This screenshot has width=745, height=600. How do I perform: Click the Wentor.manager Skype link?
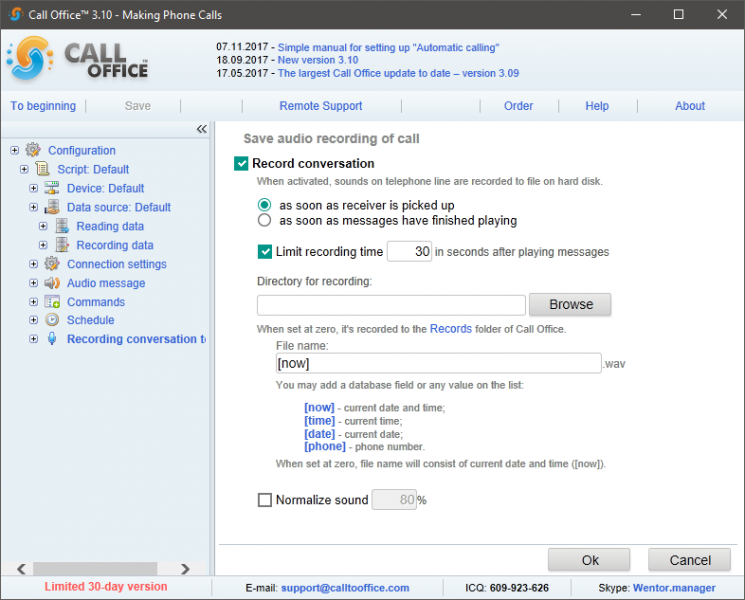tap(674, 588)
